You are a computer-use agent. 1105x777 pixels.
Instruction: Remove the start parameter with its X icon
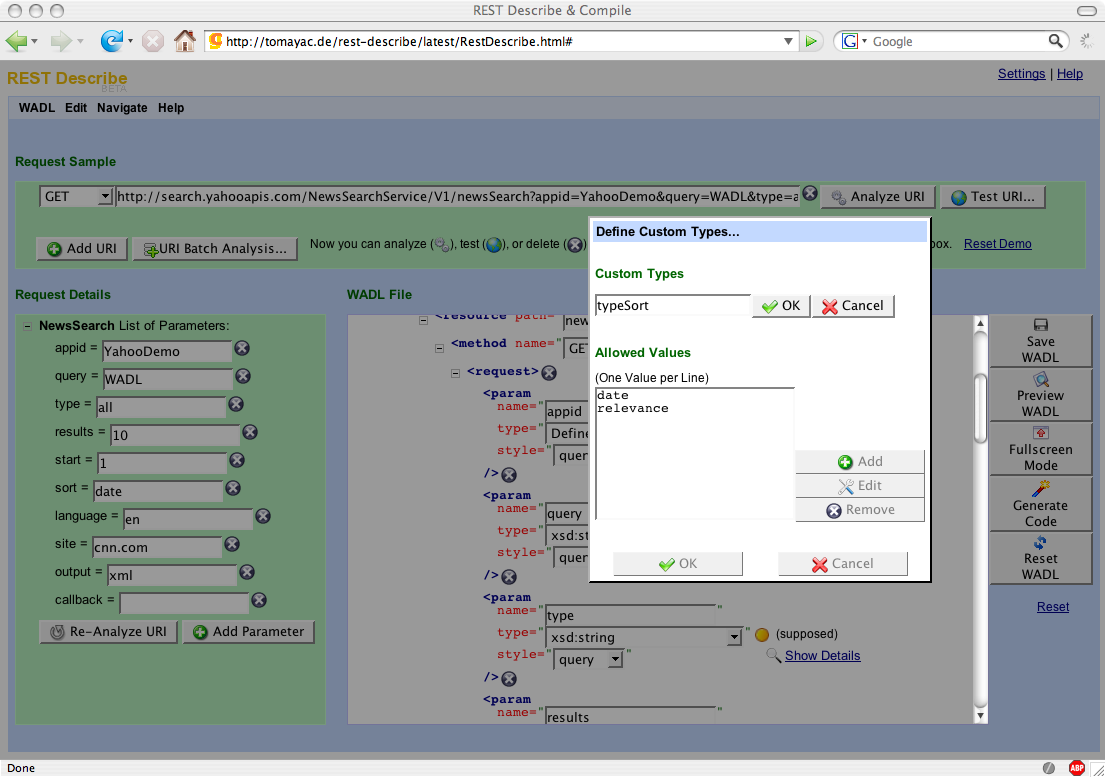click(x=237, y=460)
